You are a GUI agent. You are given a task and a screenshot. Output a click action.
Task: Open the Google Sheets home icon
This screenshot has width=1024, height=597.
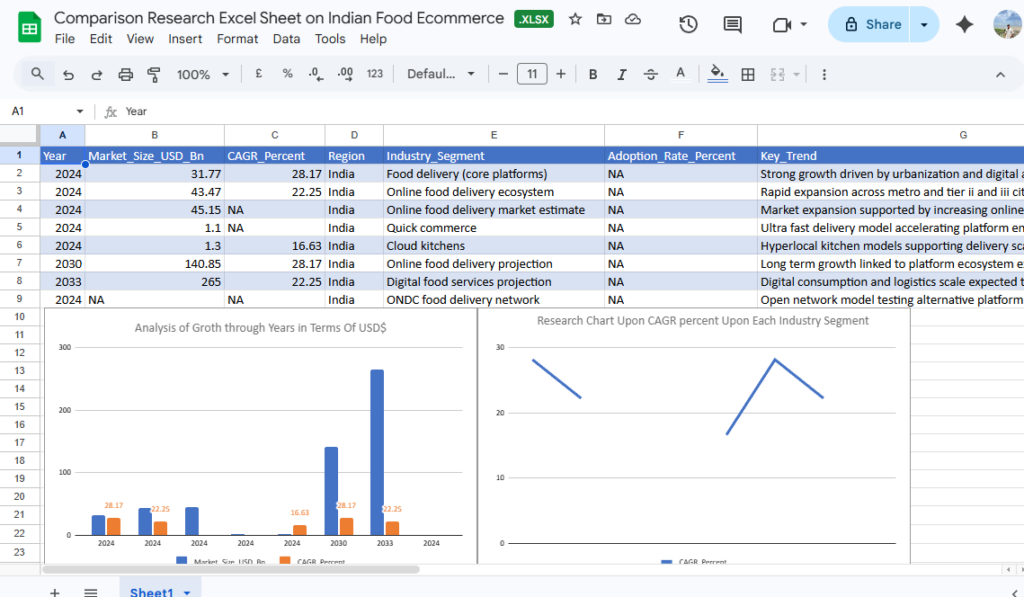tap(29, 27)
